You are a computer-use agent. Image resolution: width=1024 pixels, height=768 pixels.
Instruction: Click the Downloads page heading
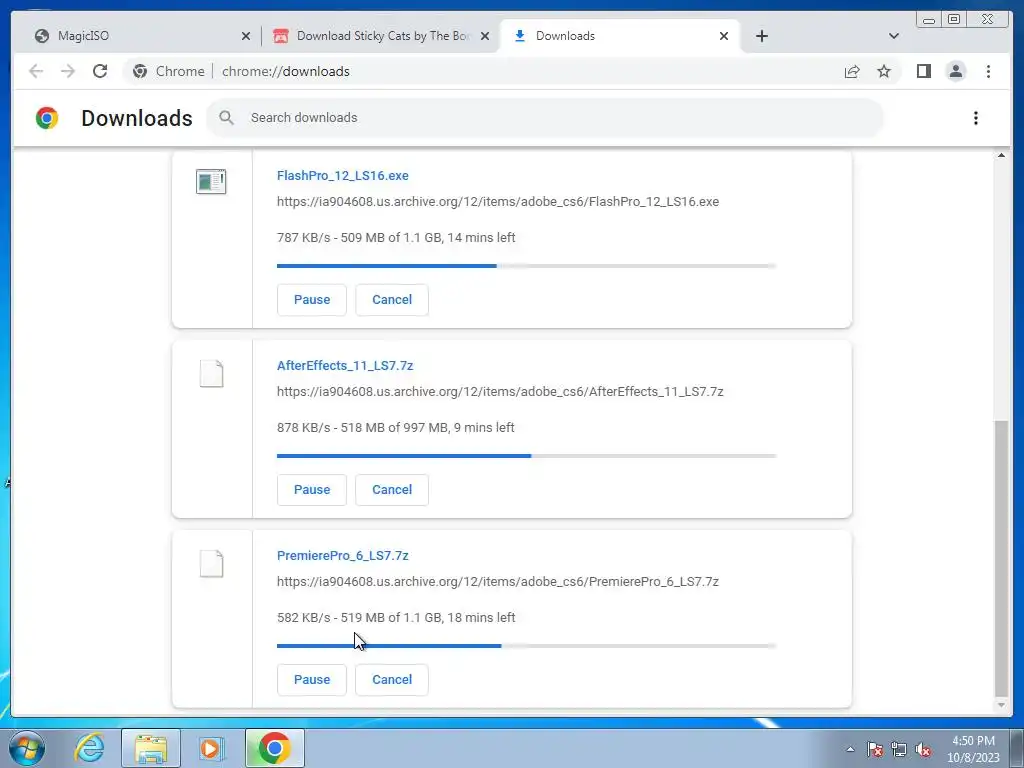[136, 118]
